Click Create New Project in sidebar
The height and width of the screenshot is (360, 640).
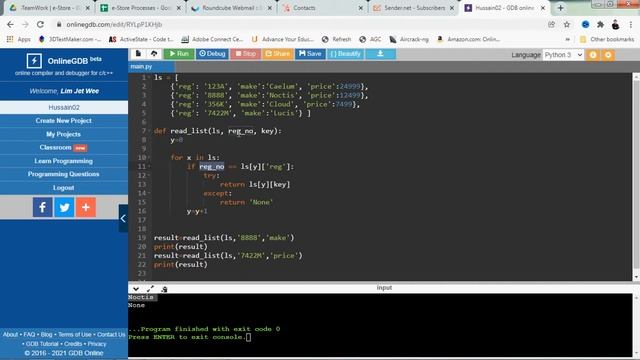(64, 121)
